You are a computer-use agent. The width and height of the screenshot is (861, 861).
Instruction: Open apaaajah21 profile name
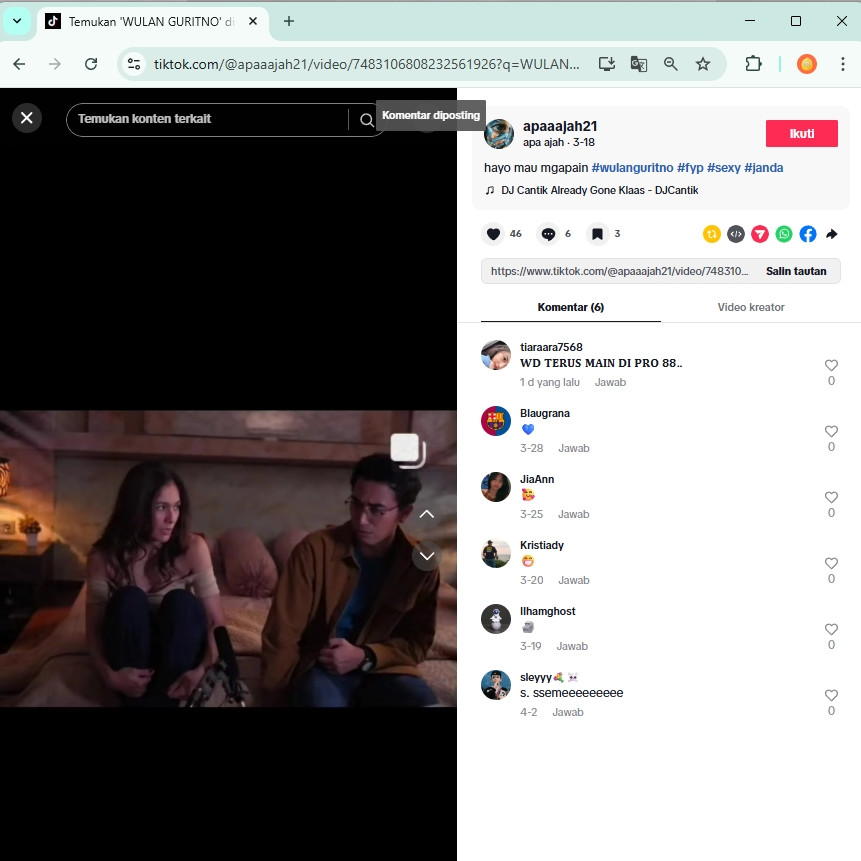560,126
